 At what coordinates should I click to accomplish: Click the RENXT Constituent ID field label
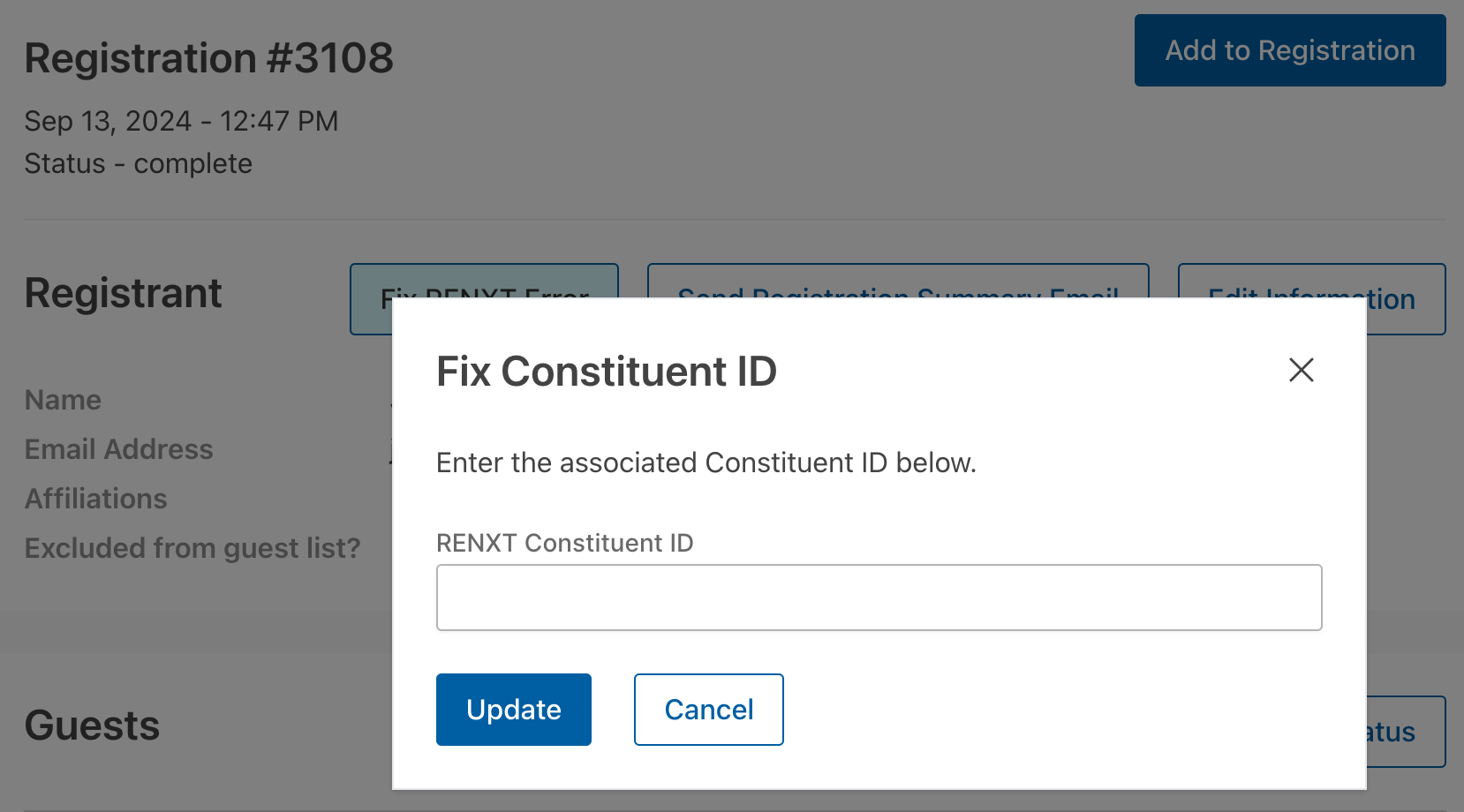pyautogui.click(x=565, y=543)
